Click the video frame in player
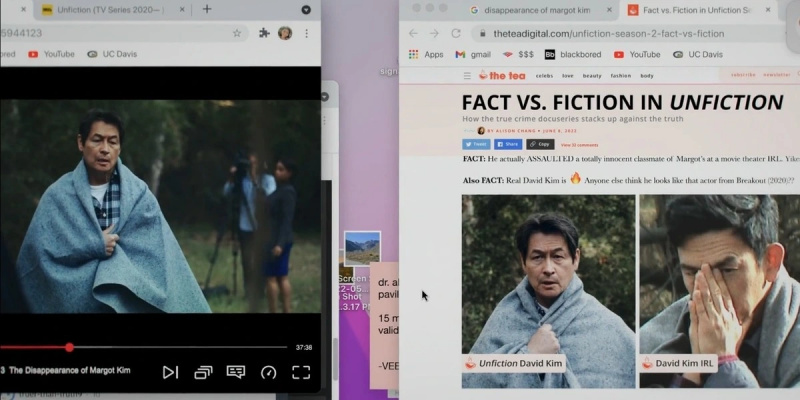Image resolution: width=800 pixels, height=400 pixels. 160,206
